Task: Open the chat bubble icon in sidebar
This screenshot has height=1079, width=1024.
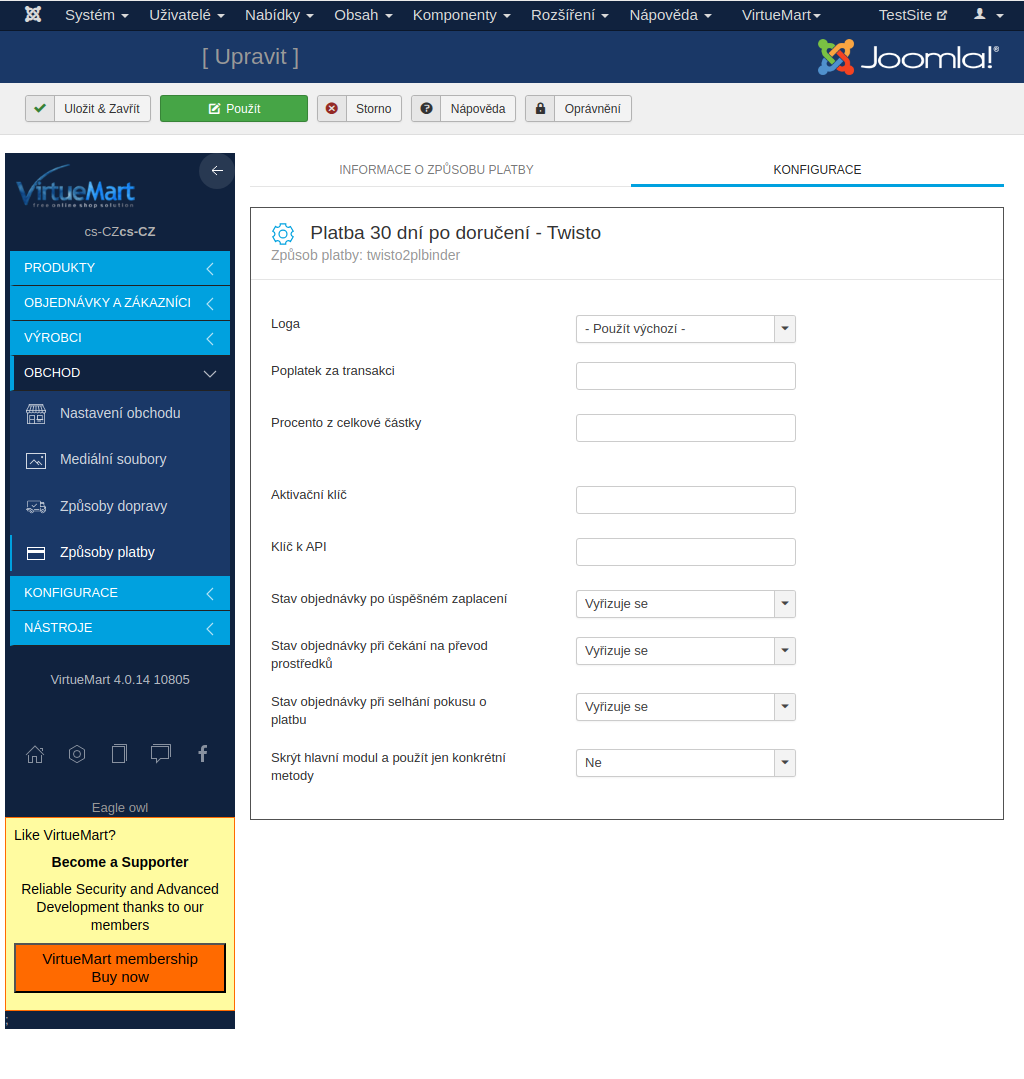Action: (161, 754)
